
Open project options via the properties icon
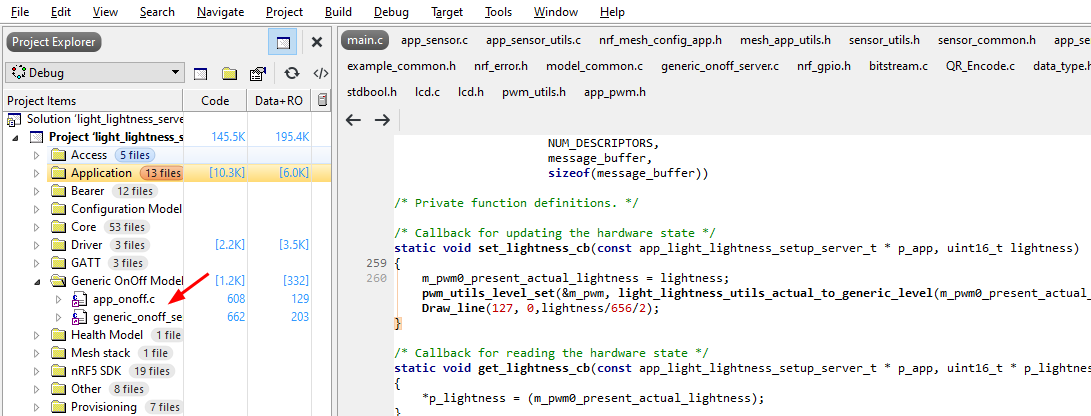point(258,73)
